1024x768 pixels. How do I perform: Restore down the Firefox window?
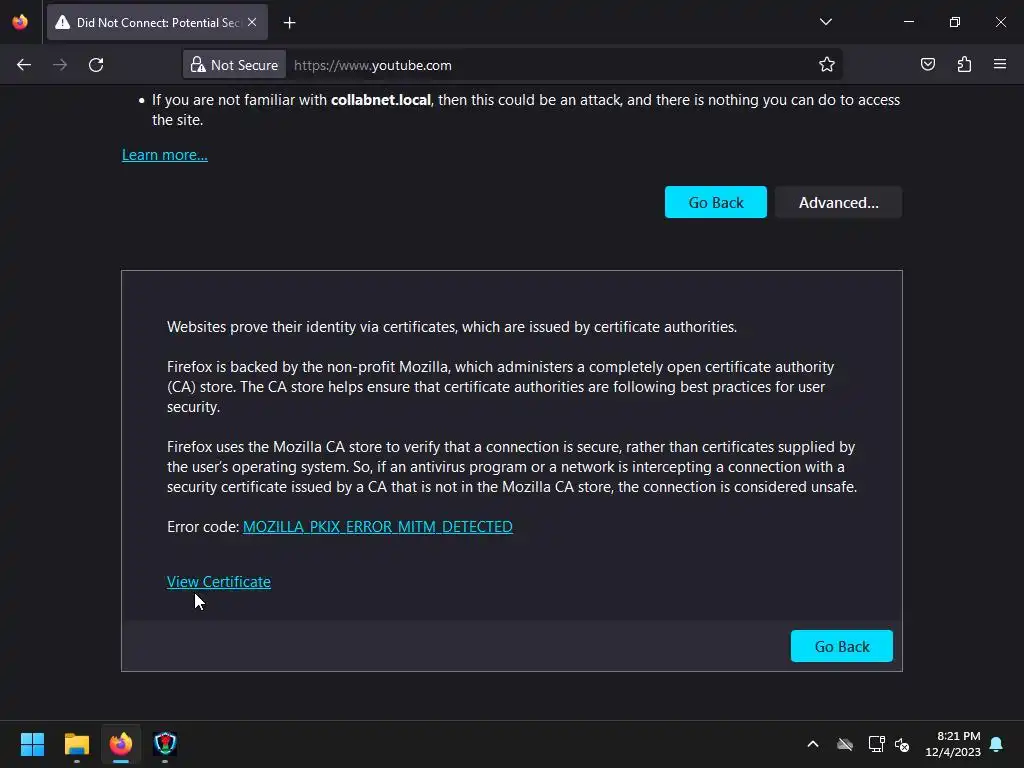955,22
